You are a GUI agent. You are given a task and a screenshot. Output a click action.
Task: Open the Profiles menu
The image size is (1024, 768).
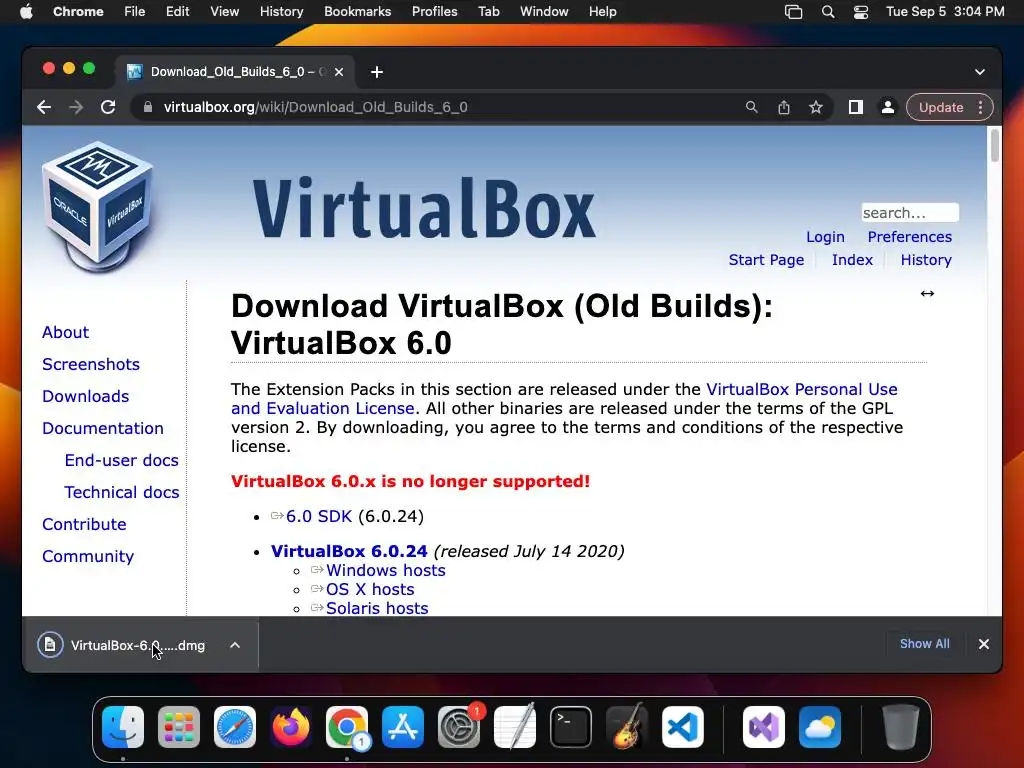(434, 12)
